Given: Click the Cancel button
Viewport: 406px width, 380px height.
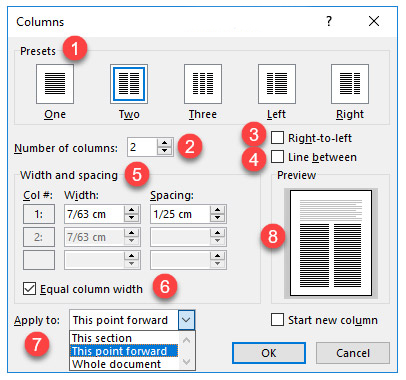Looking at the screenshot, I should (x=353, y=353).
